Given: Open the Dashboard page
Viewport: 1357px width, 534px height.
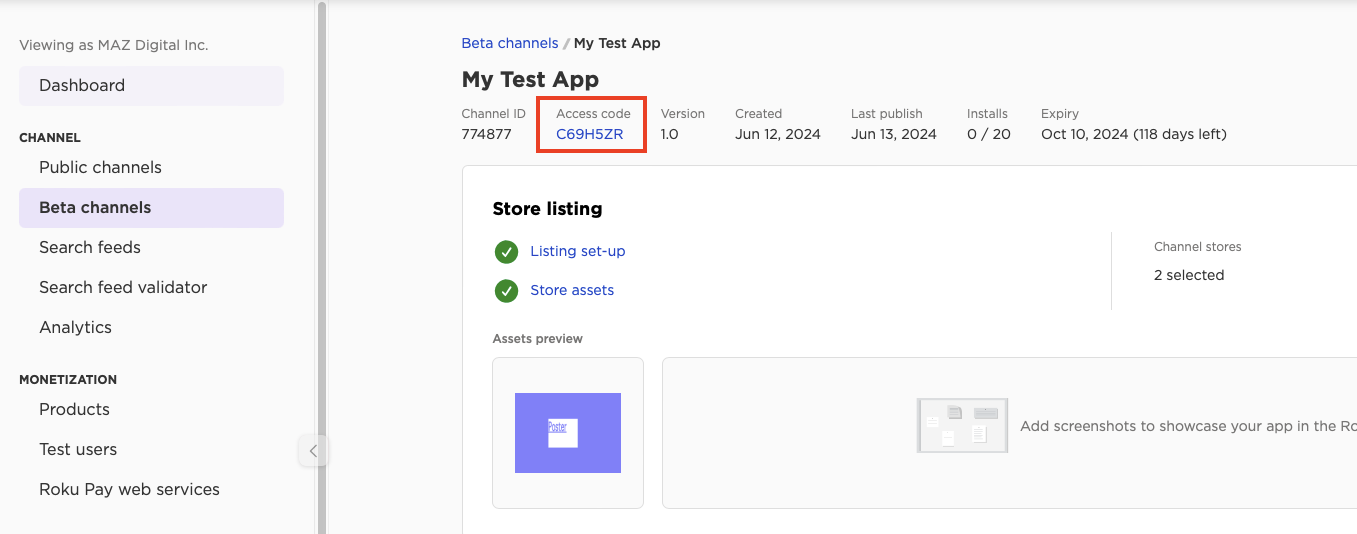Looking at the screenshot, I should pyautogui.click(x=151, y=86).
